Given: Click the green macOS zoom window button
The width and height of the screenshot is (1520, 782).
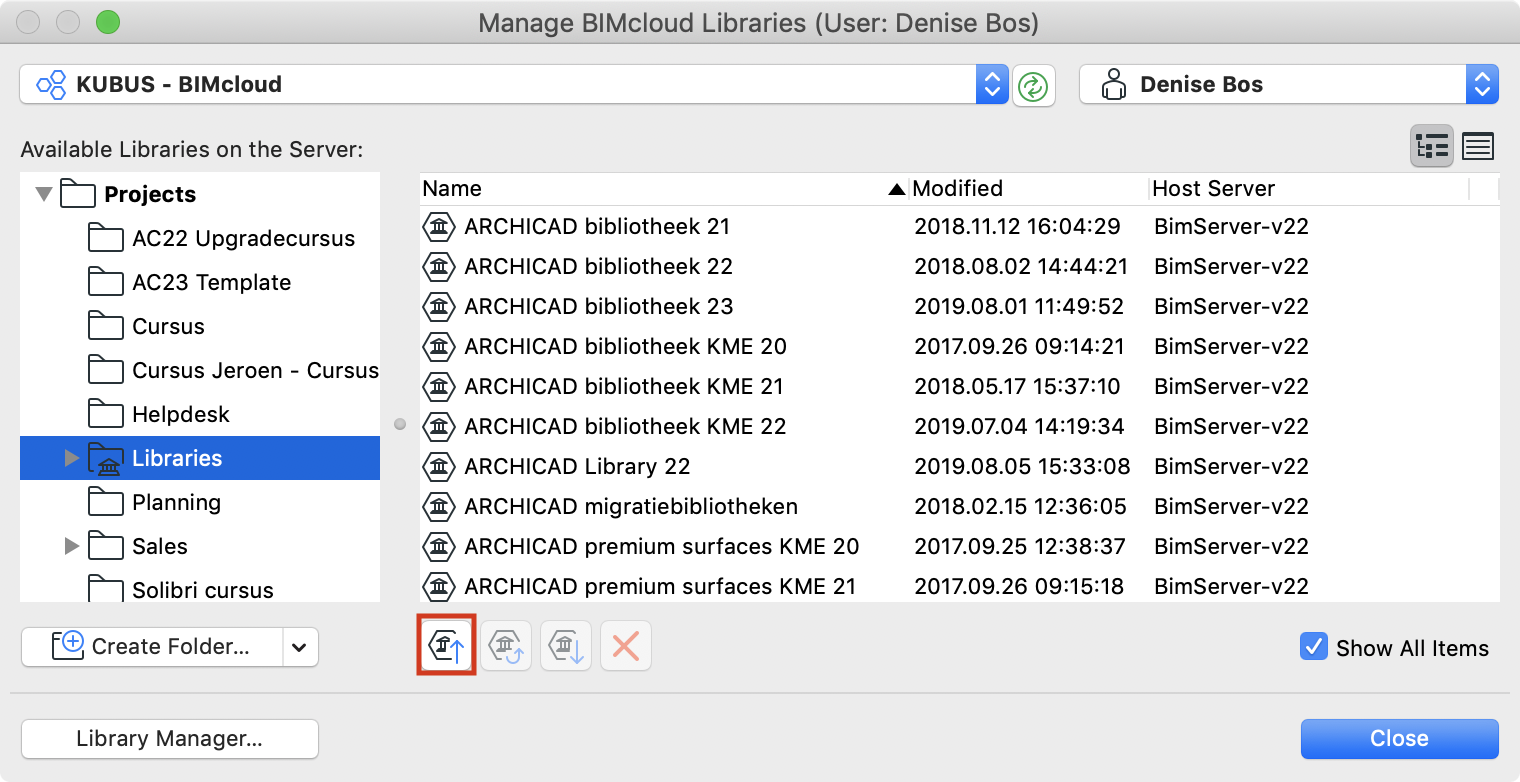Looking at the screenshot, I should [108, 22].
